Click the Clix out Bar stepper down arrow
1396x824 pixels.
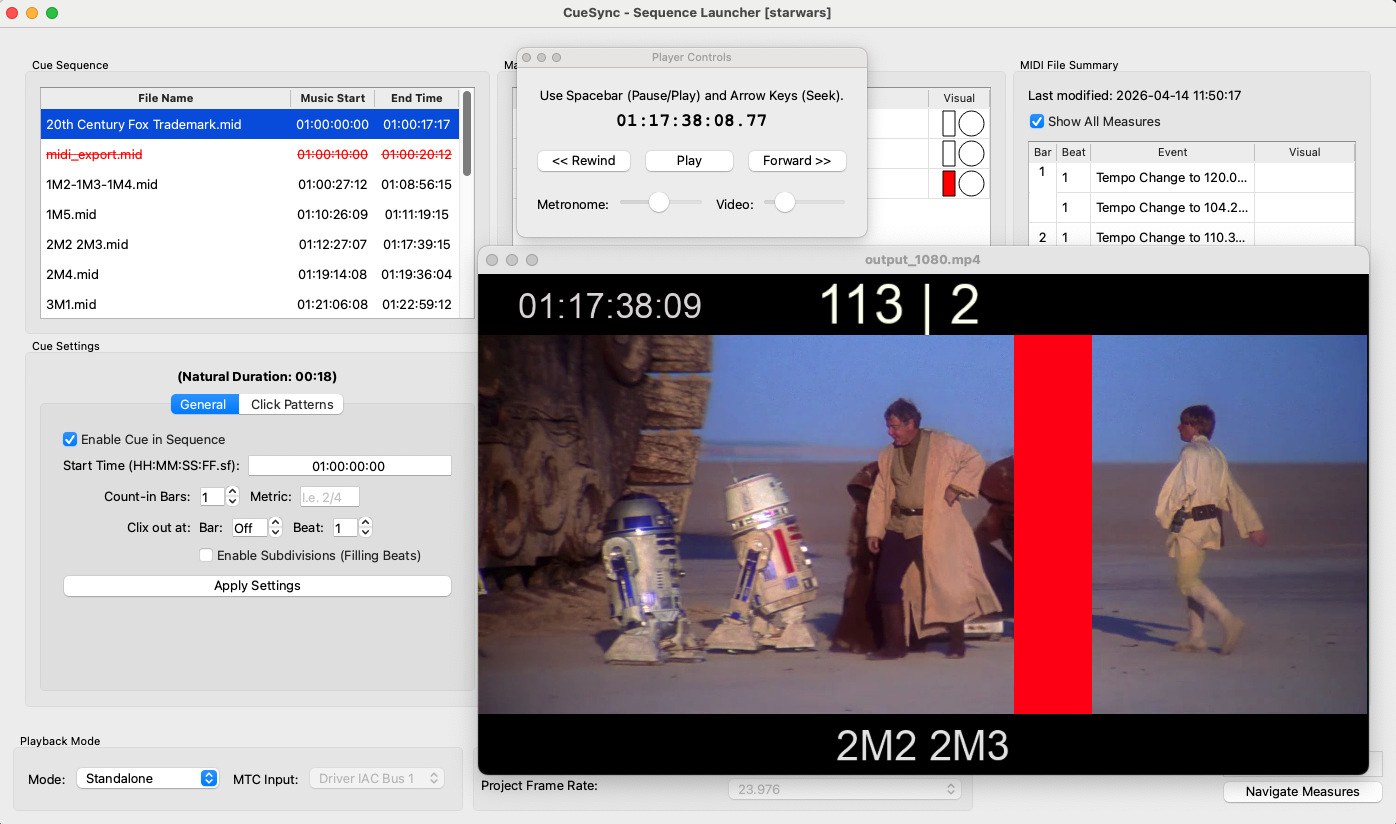coord(276,533)
